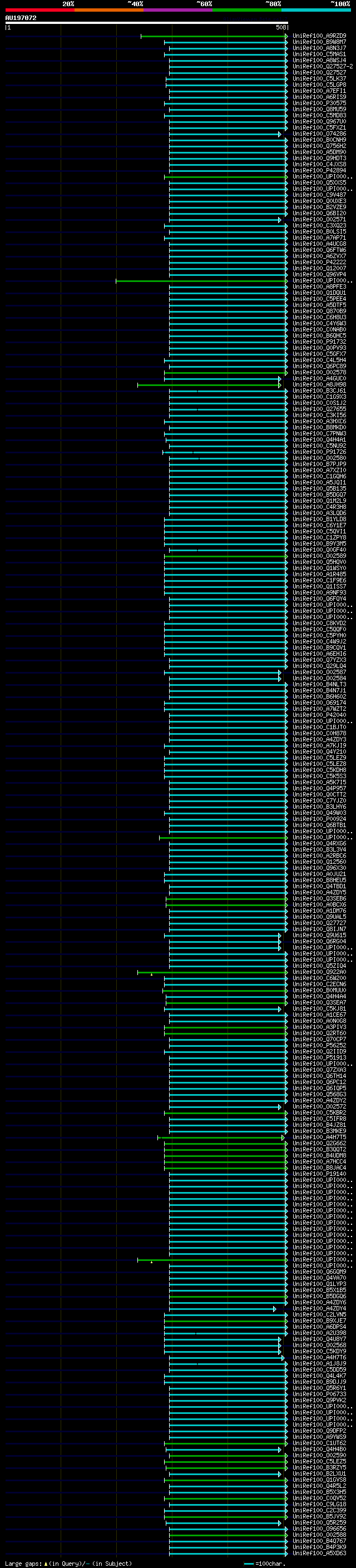
Task: Select hit label UniRef100_B0CNH9
Action: coord(319,140)
